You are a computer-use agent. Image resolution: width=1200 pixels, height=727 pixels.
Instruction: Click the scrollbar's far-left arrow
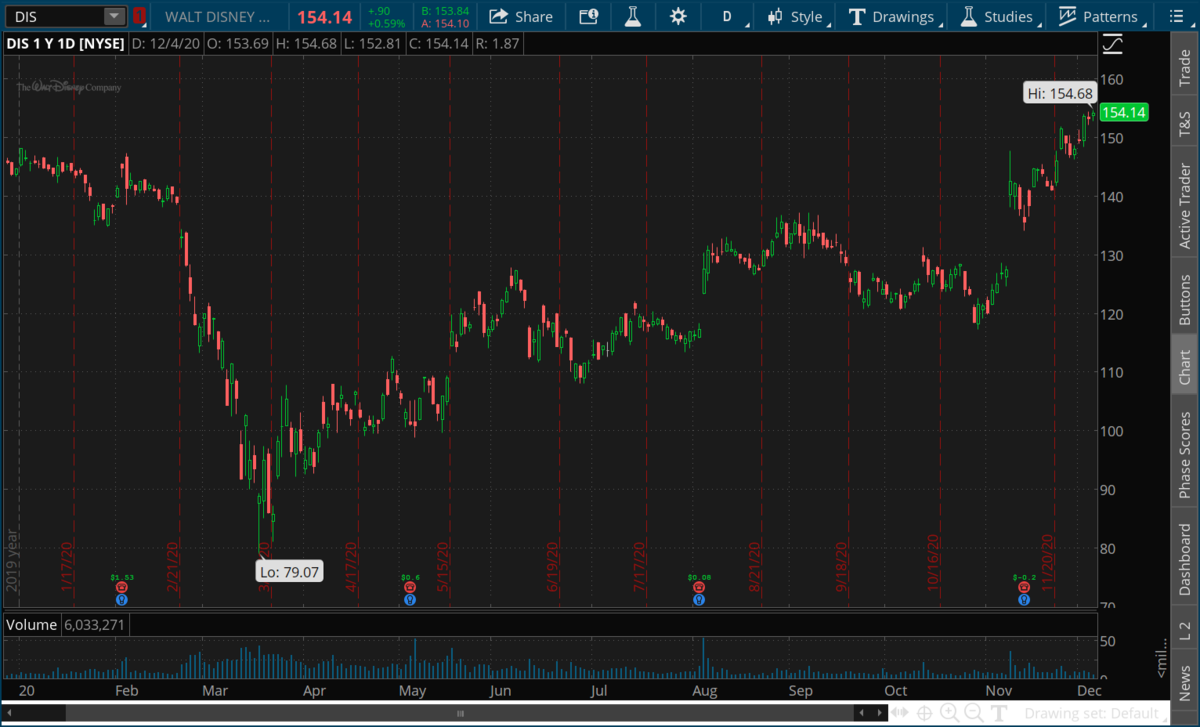[9, 713]
